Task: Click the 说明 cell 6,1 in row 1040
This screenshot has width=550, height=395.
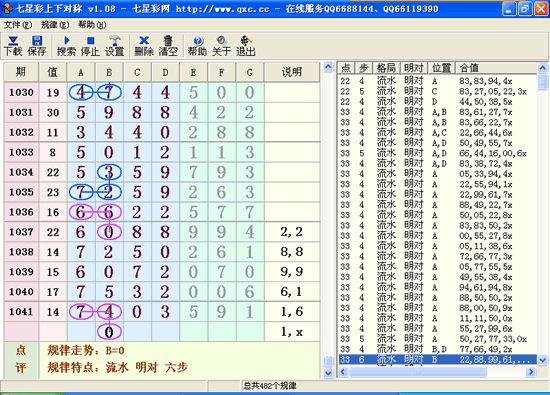Action: (292, 292)
